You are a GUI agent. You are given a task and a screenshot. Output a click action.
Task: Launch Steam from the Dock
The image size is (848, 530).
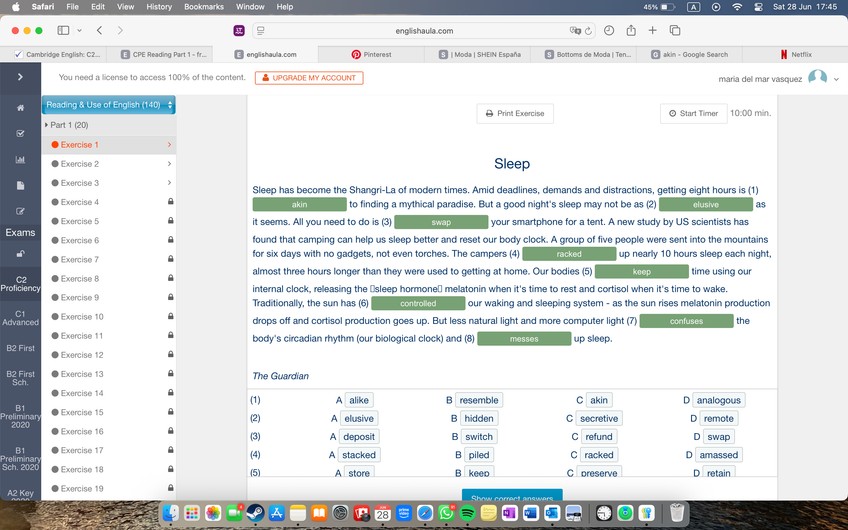point(255,512)
